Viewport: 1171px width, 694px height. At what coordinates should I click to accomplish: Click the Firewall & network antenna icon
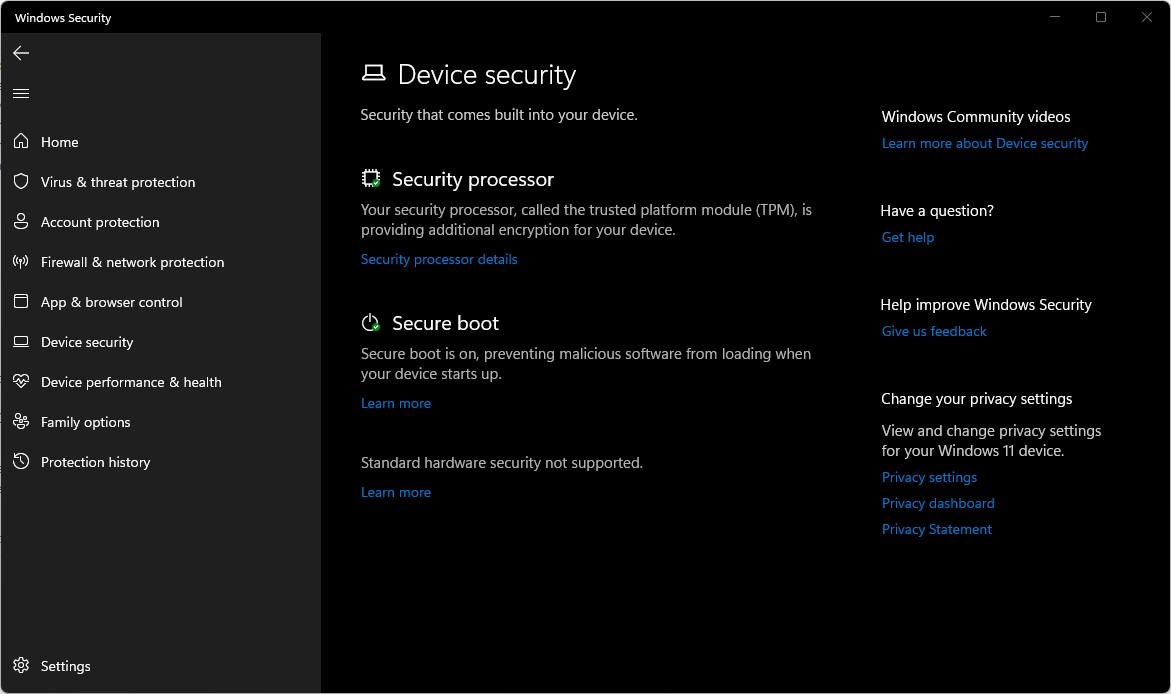click(x=21, y=261)
